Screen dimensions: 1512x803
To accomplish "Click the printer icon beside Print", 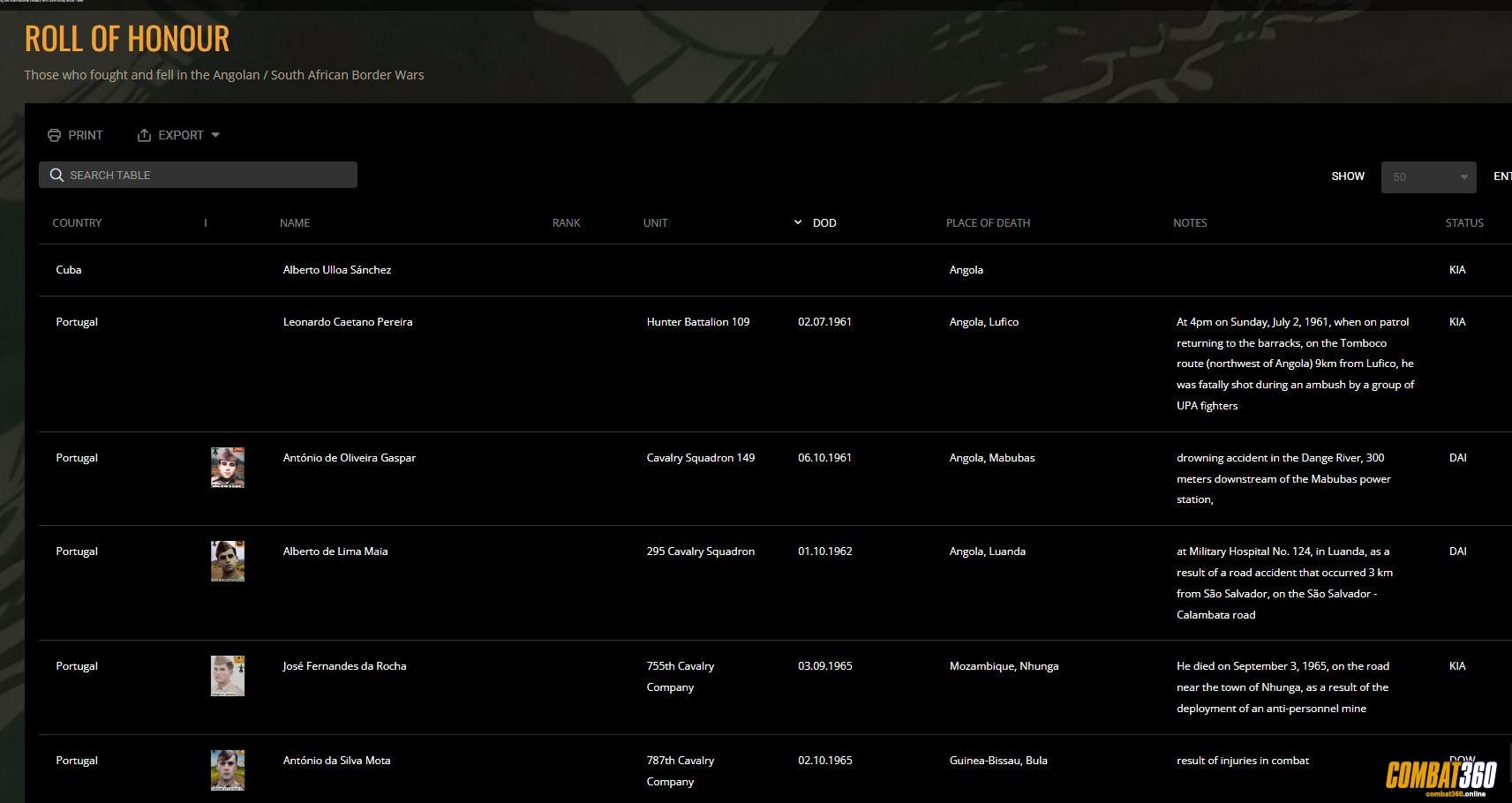I will 54,135.
